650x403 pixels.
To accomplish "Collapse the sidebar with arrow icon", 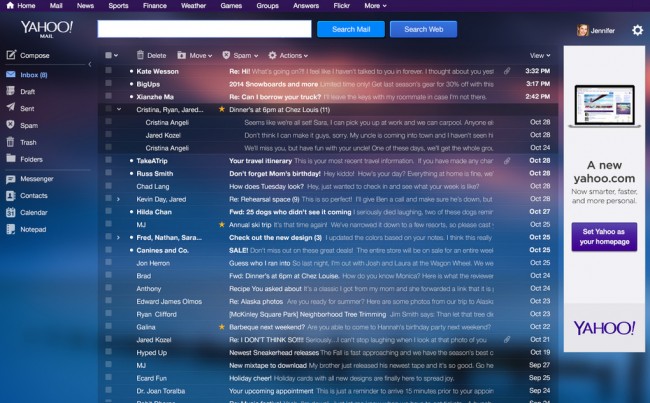I will [x=90, y=64].
